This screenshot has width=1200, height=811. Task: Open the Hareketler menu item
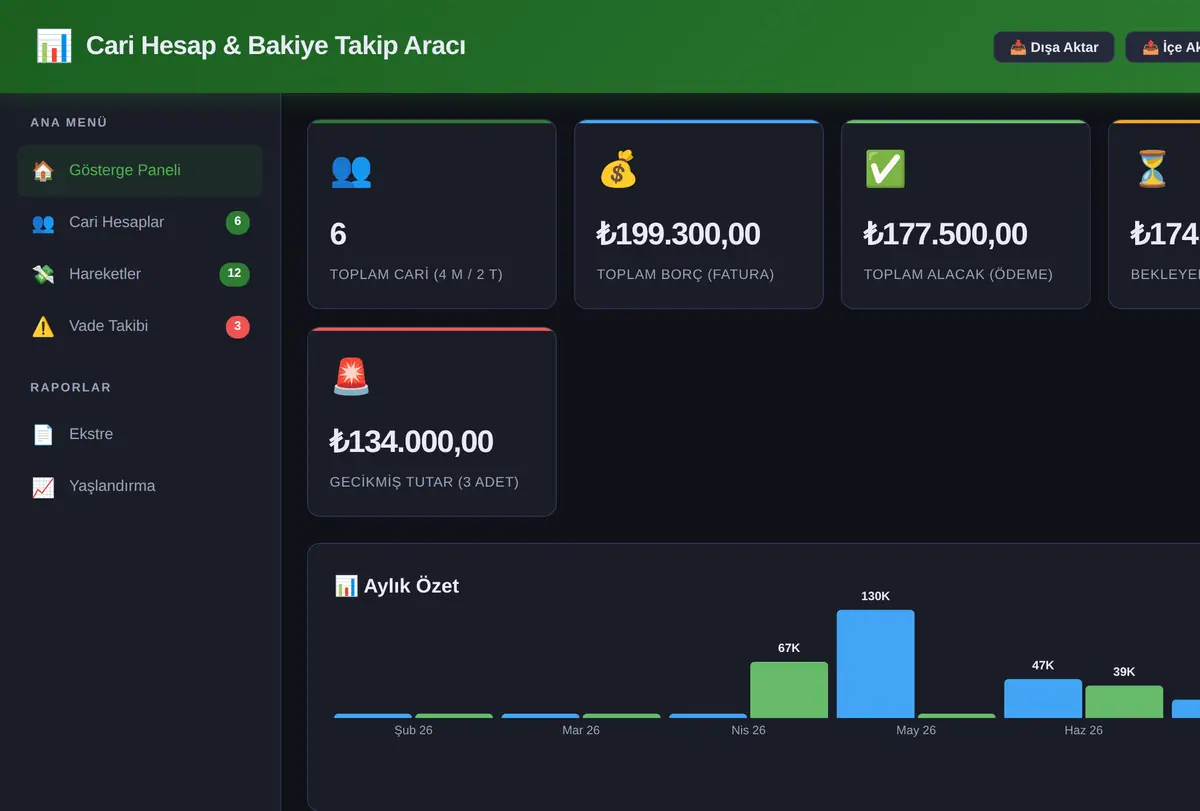coord(140,275)
